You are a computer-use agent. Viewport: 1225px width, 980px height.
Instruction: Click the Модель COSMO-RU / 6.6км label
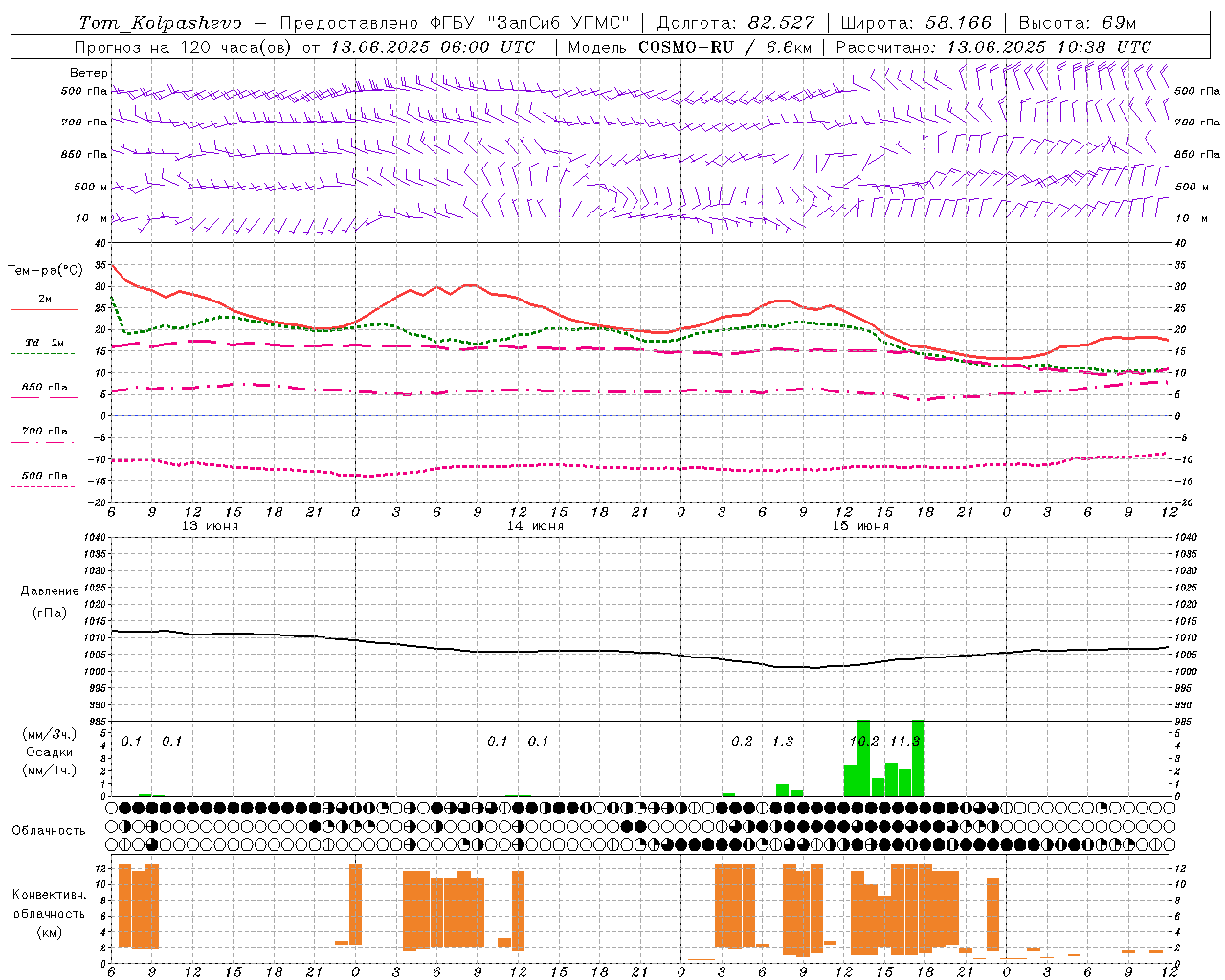pyautogui.click(x=690, y=47)
